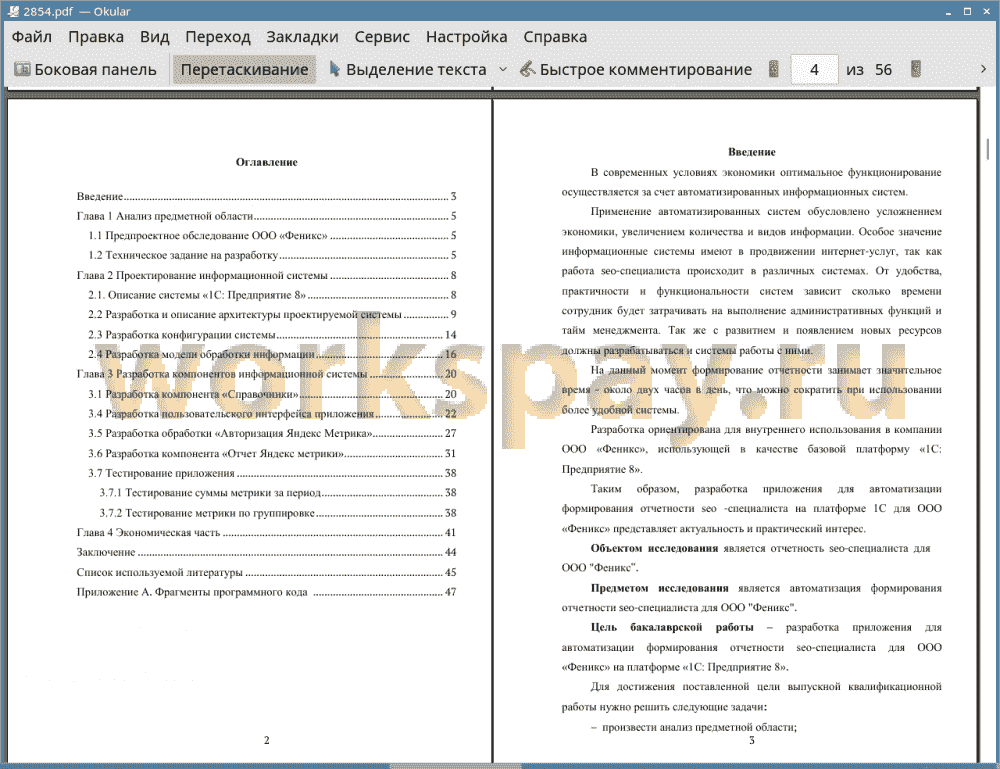
Task: Click 'Глава 4 Экономическая часть' line
Action: (x=267, y=532)
